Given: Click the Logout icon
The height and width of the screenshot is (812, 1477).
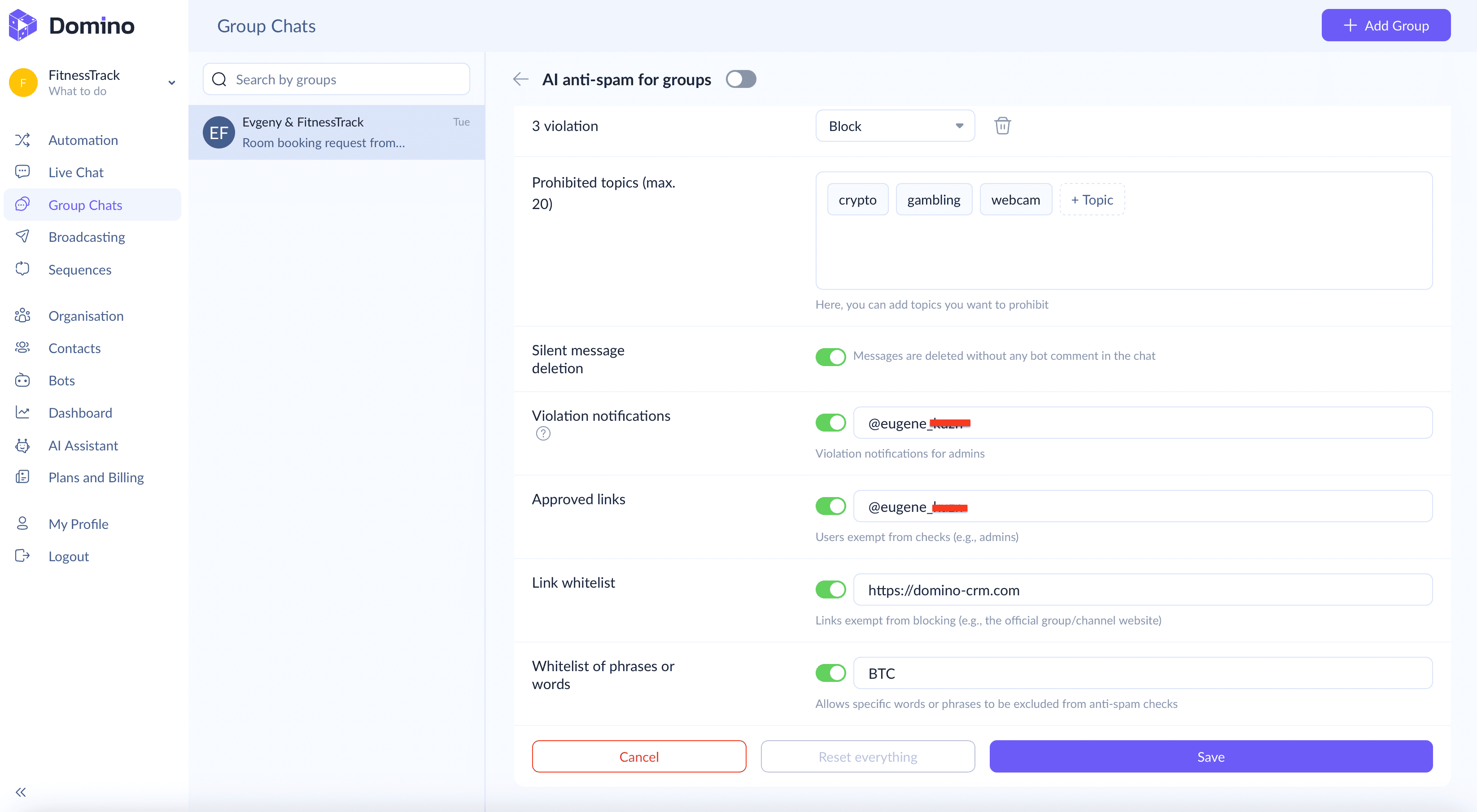Looking at the screenshot, I should 22,556.
